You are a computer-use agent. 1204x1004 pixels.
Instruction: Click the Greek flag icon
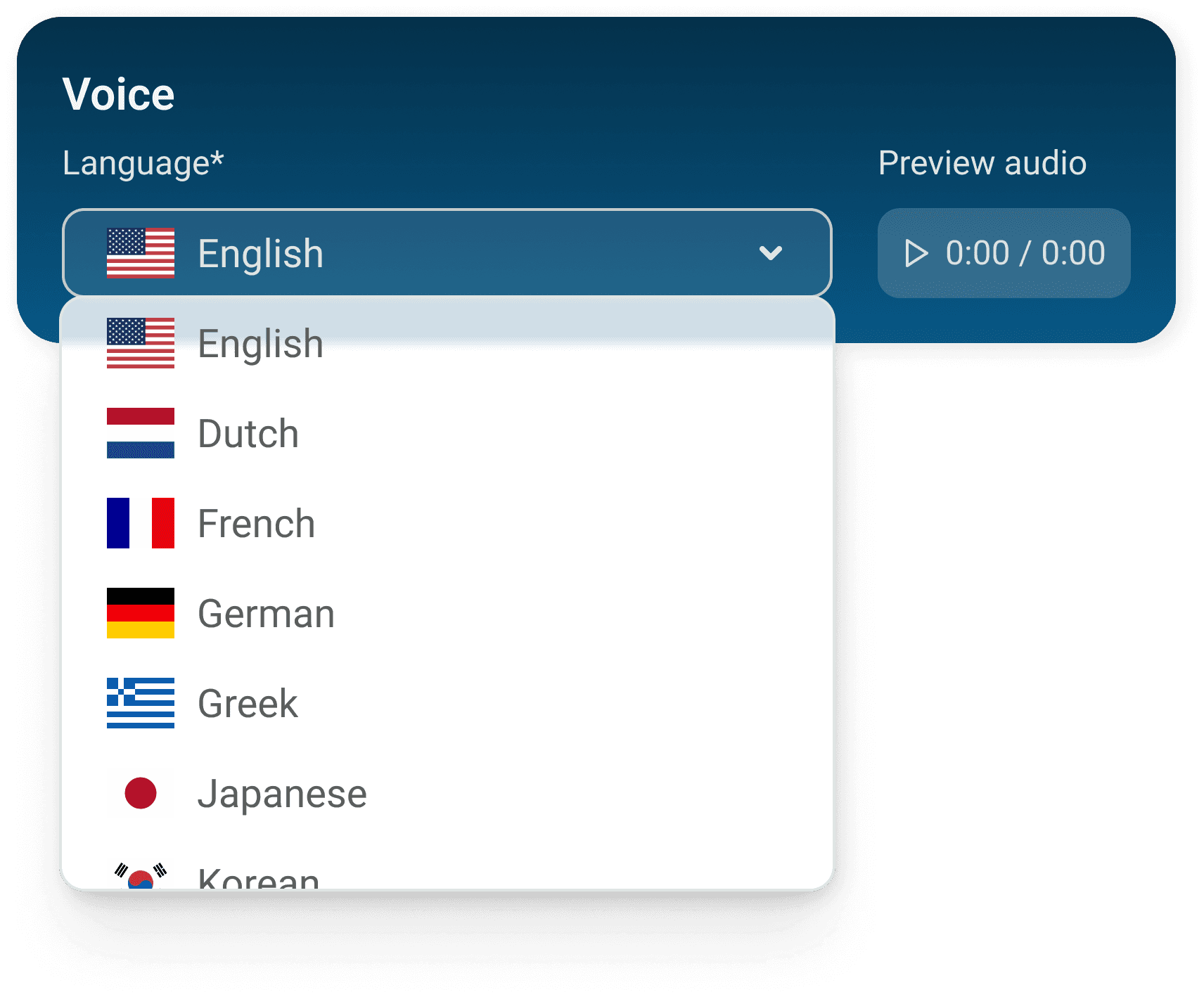point(141,703)
